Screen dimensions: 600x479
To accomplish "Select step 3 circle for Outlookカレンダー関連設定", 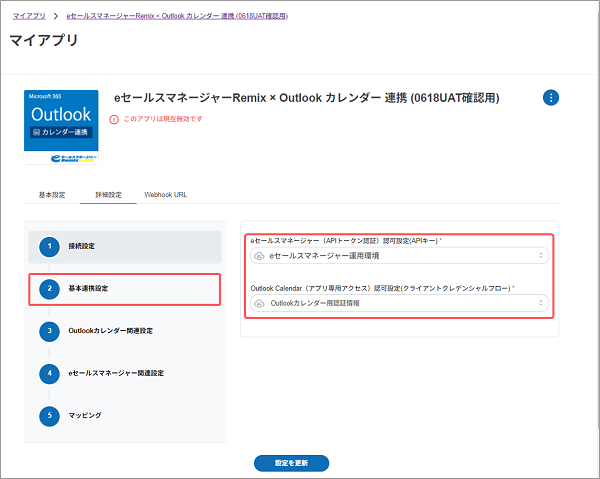I will tap(46, 330).
